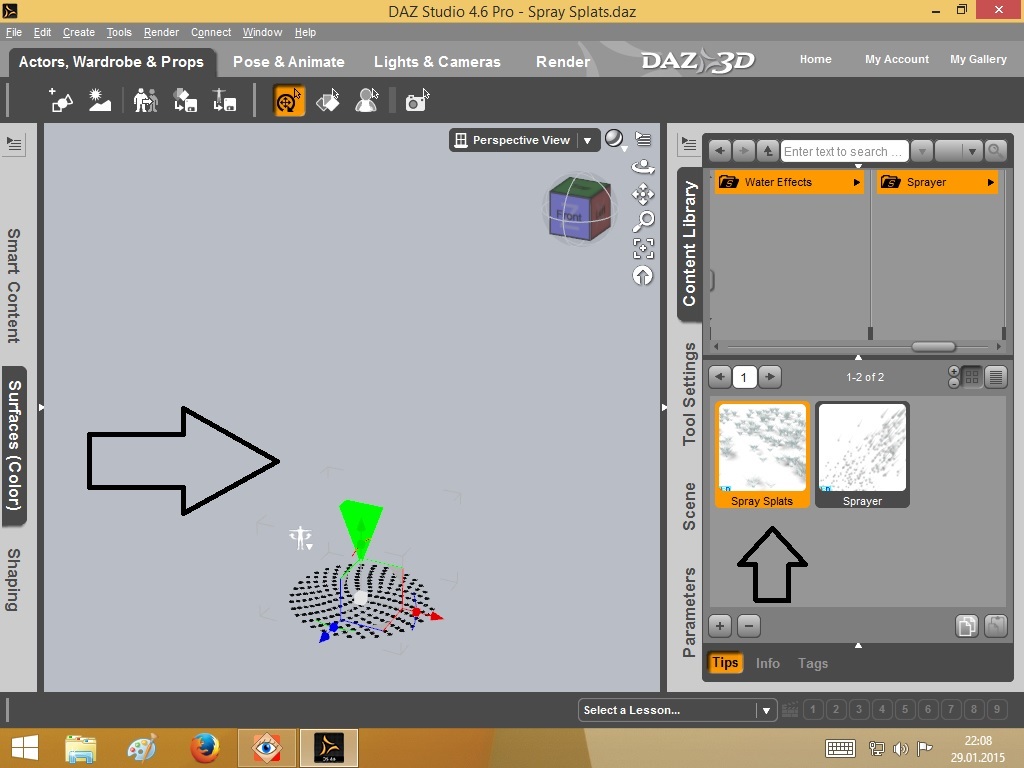Click the view cube Front face
This screenshot has height=768, width=1024.
[x=568, y=215]
